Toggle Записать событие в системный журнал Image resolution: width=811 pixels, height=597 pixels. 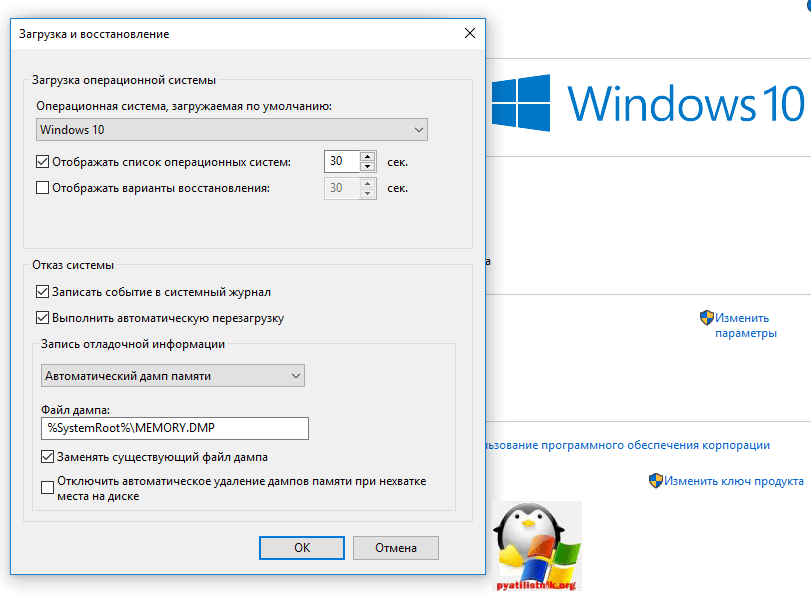(42, 292)
